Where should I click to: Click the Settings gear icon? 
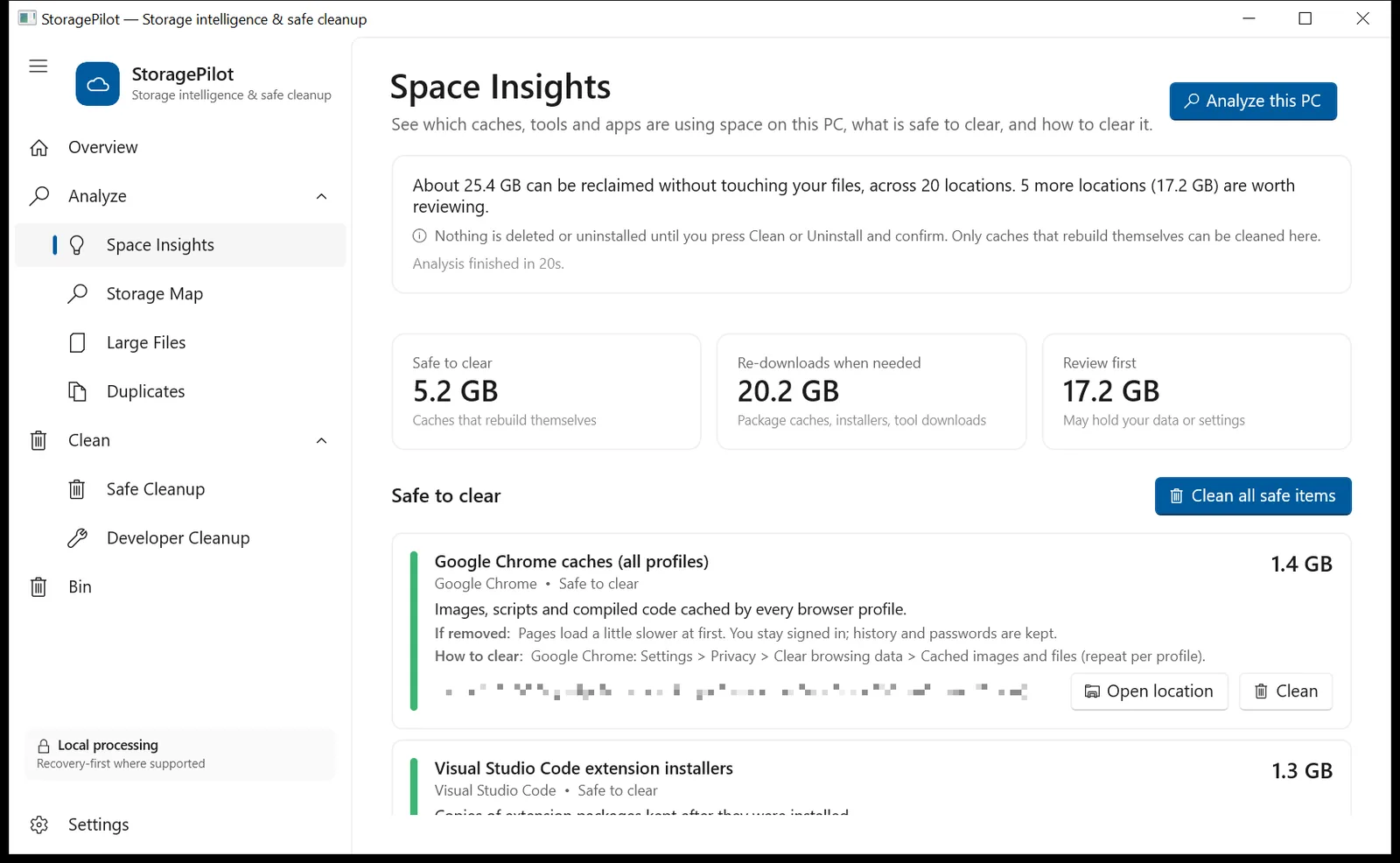pos(38,824)
